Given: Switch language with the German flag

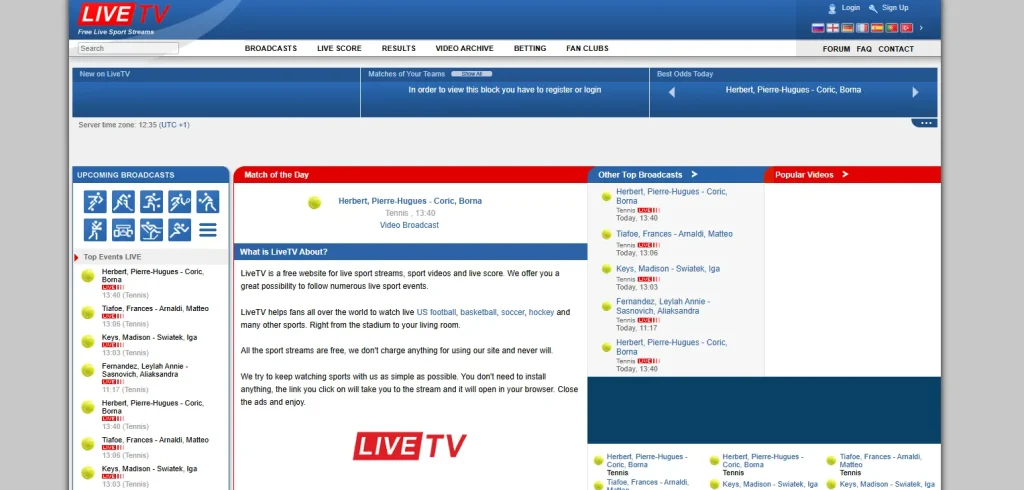Looking at the screenshot, I should coord(848,28).
